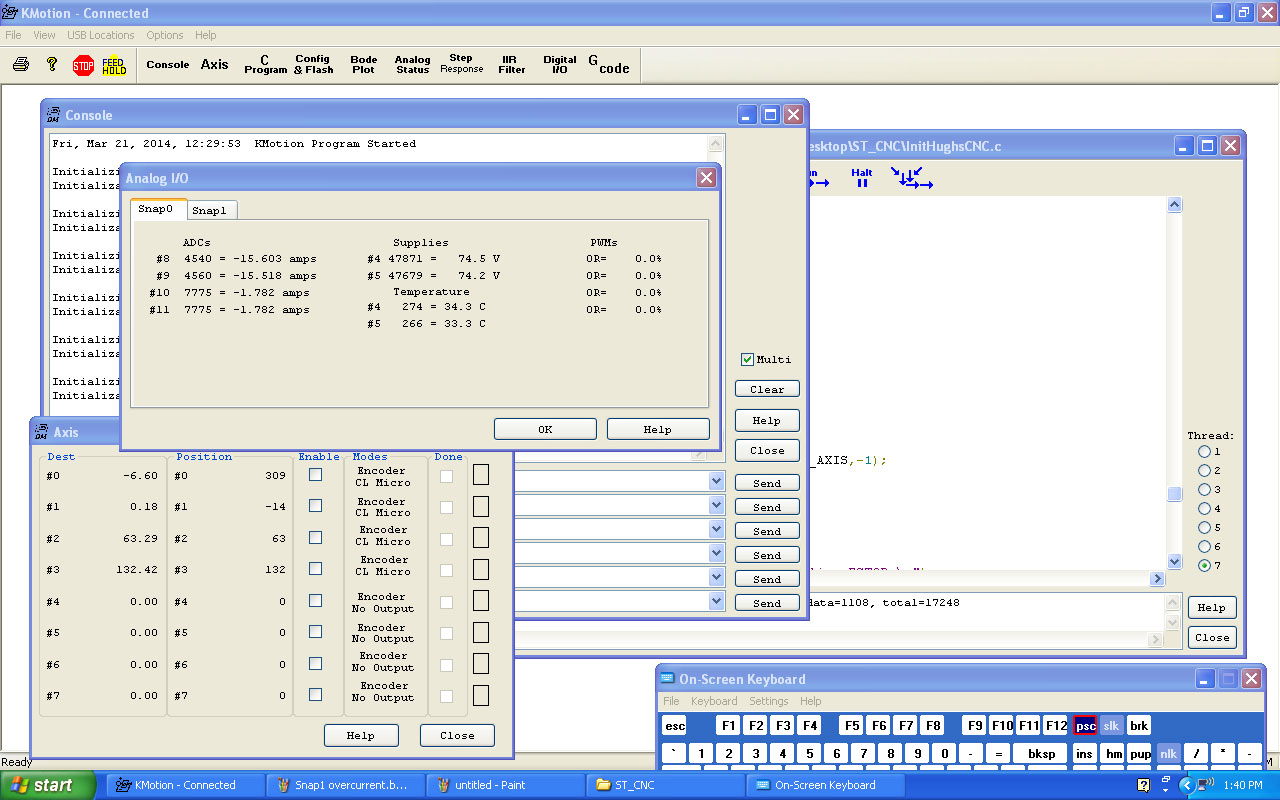Open the Step Response tool

tap(461, 65)
